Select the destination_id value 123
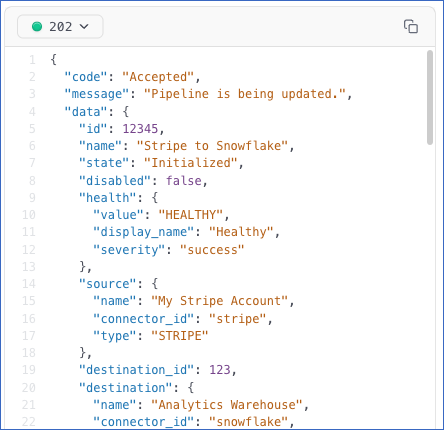 (x=220, y=370)
